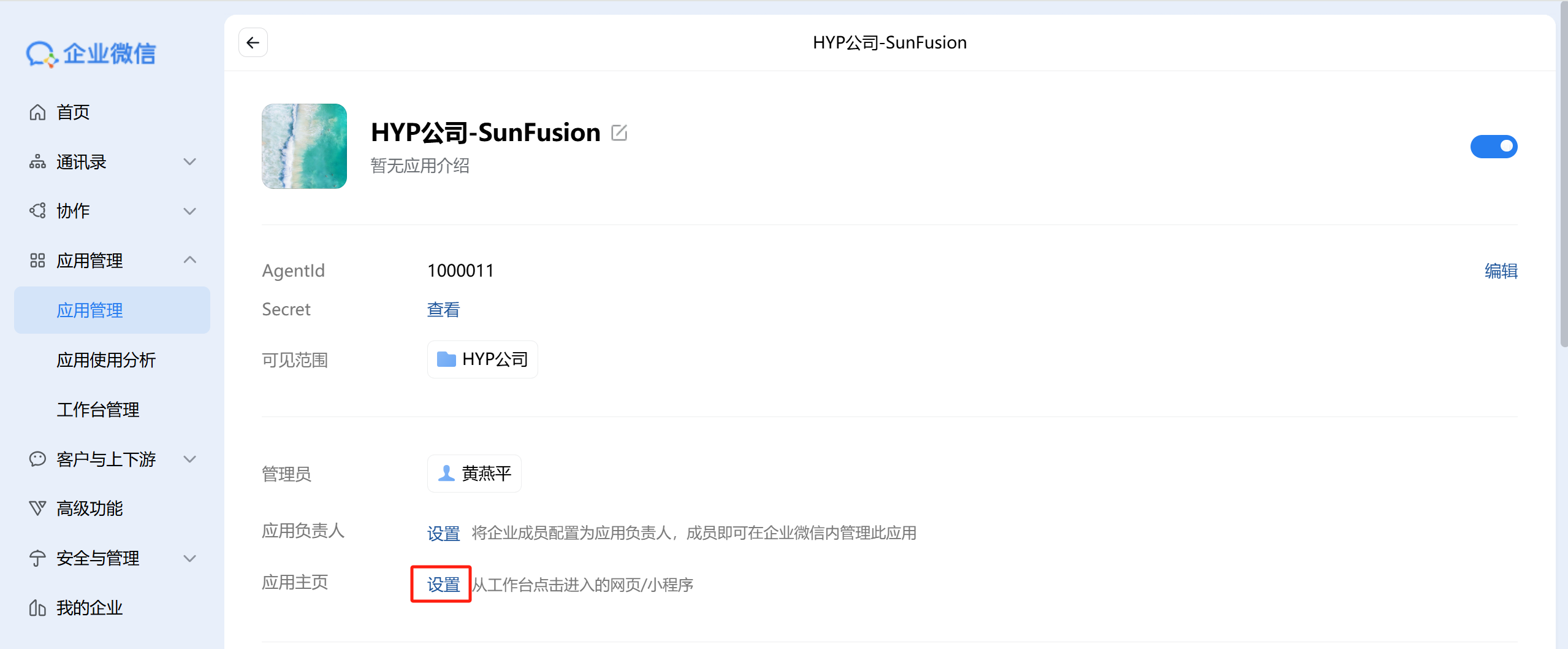The height and width of the screenshot is (649, 1568).
Task: Click 设置 link for 应用主页
Action: tap(443, 585)
